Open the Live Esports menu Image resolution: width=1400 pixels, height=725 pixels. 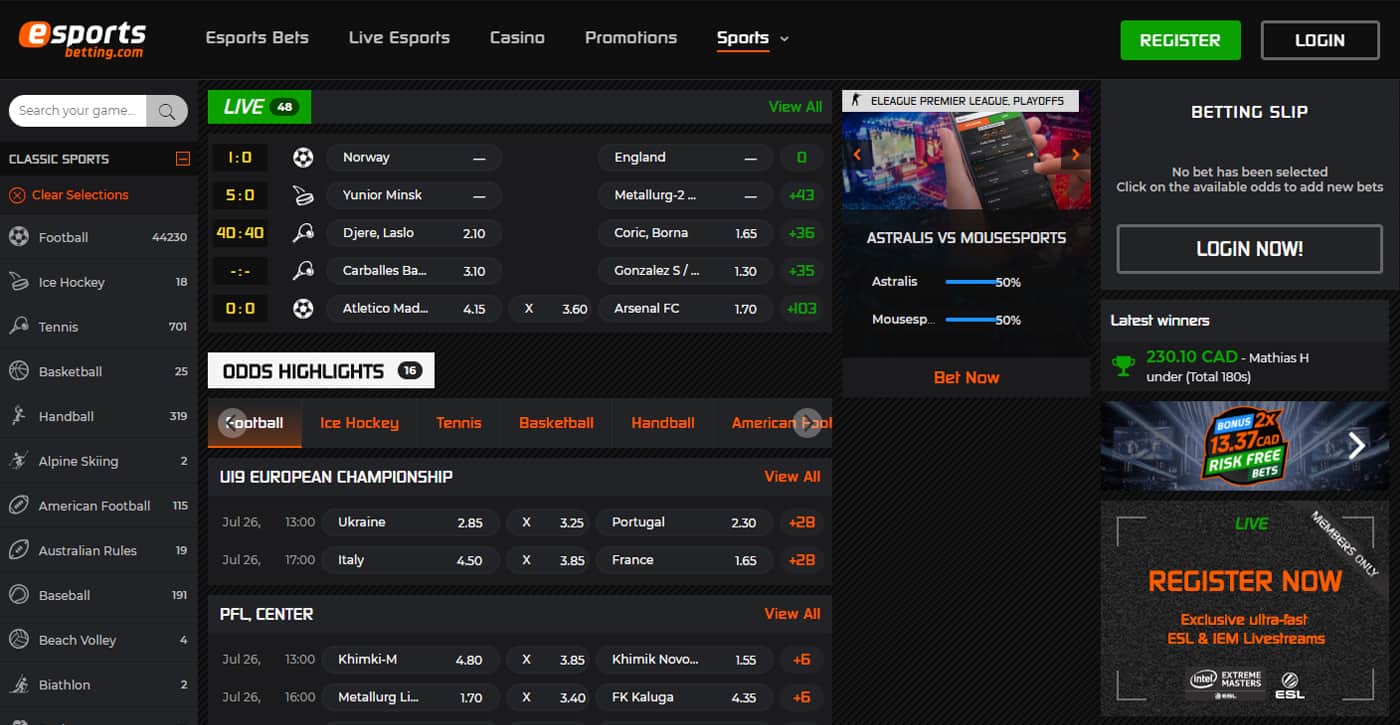[x=399, y=38]
